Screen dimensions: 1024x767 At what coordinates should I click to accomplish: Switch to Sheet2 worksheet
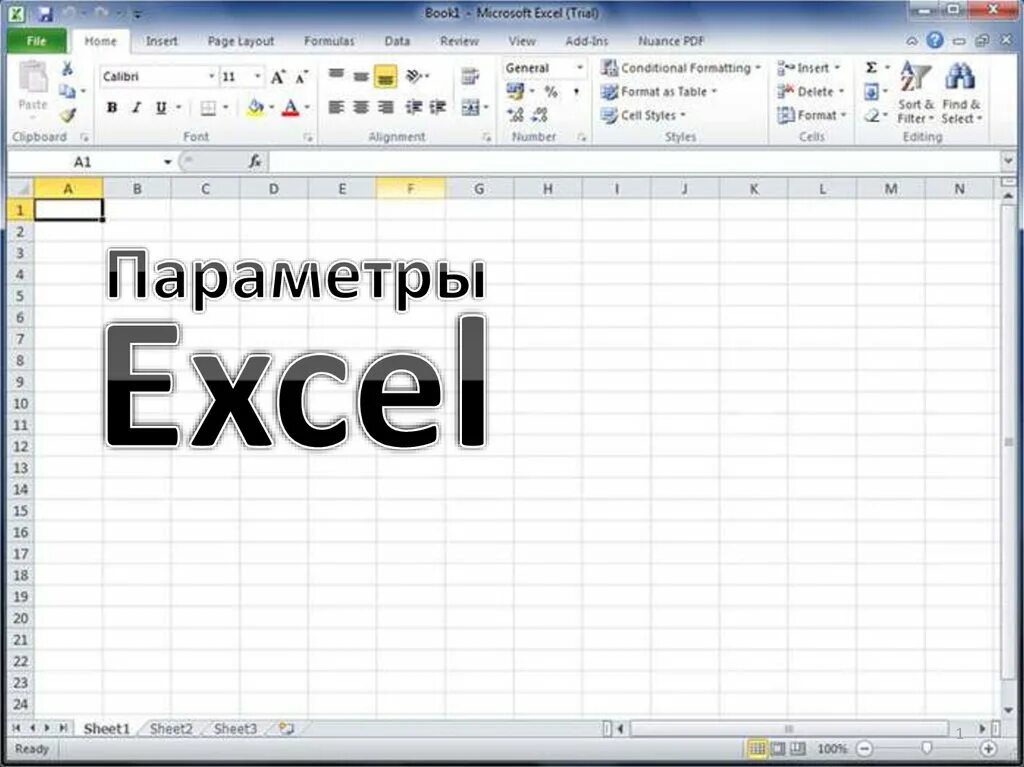click(171, 728)
